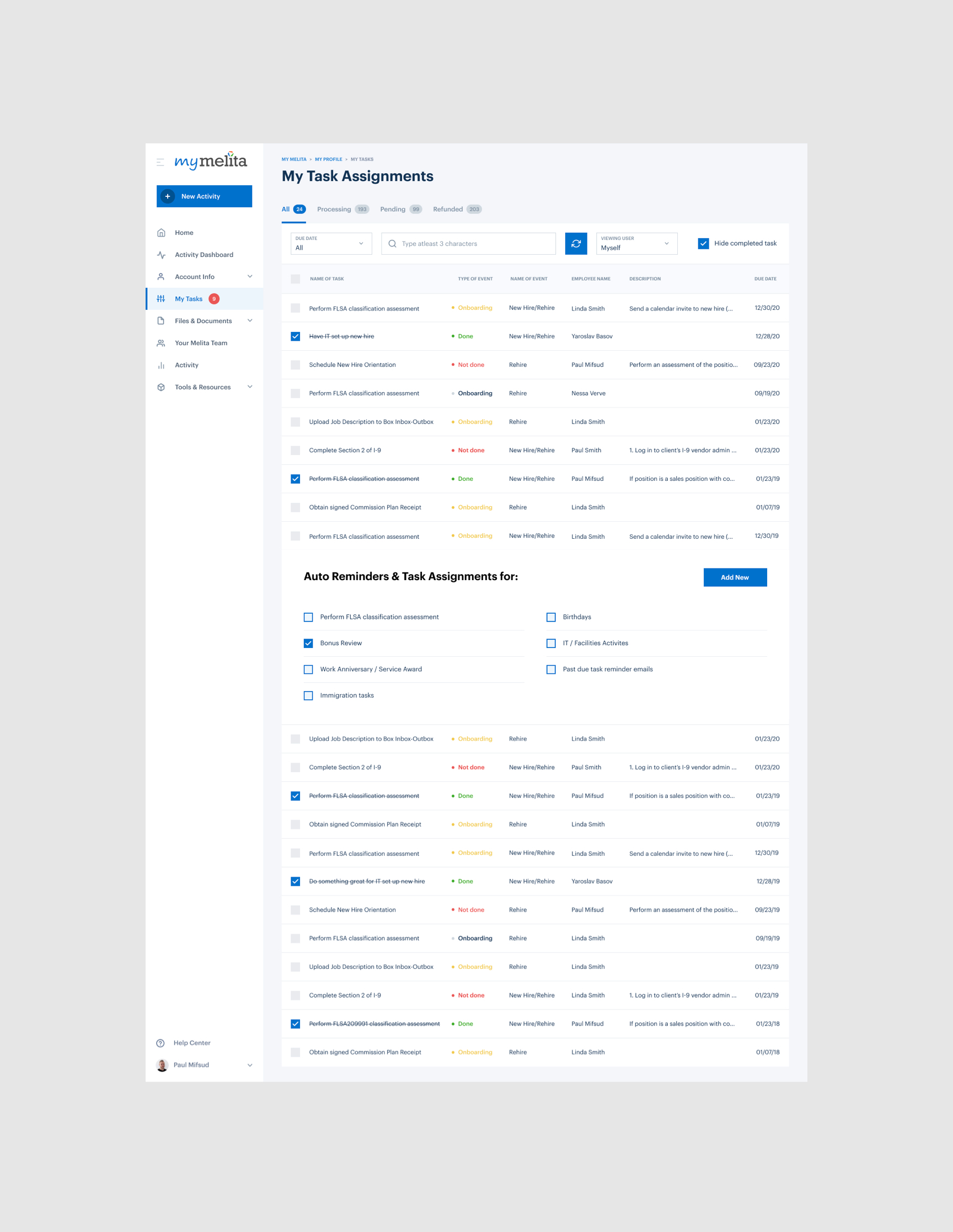The width and height of the screenshot is (953, 1232).
Task: Click the Help Center question icon
Action: pyautogui.click(x=160, y=1043)
